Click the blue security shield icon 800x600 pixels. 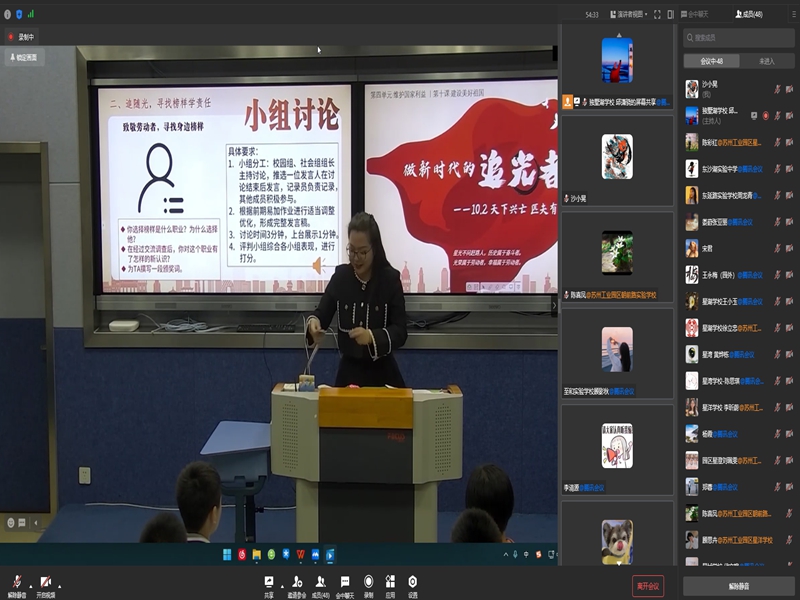click(x=19, y=14)
